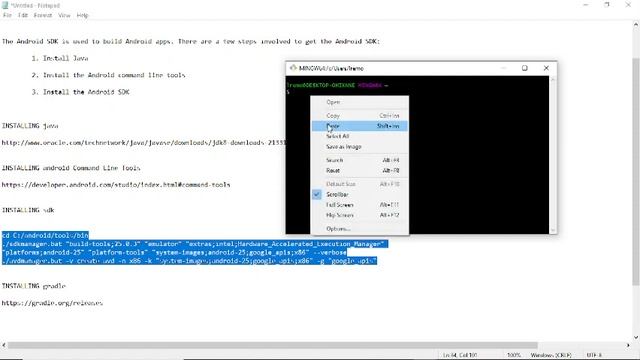Minimize the MINGW64 terminal window

click(504, 68)
